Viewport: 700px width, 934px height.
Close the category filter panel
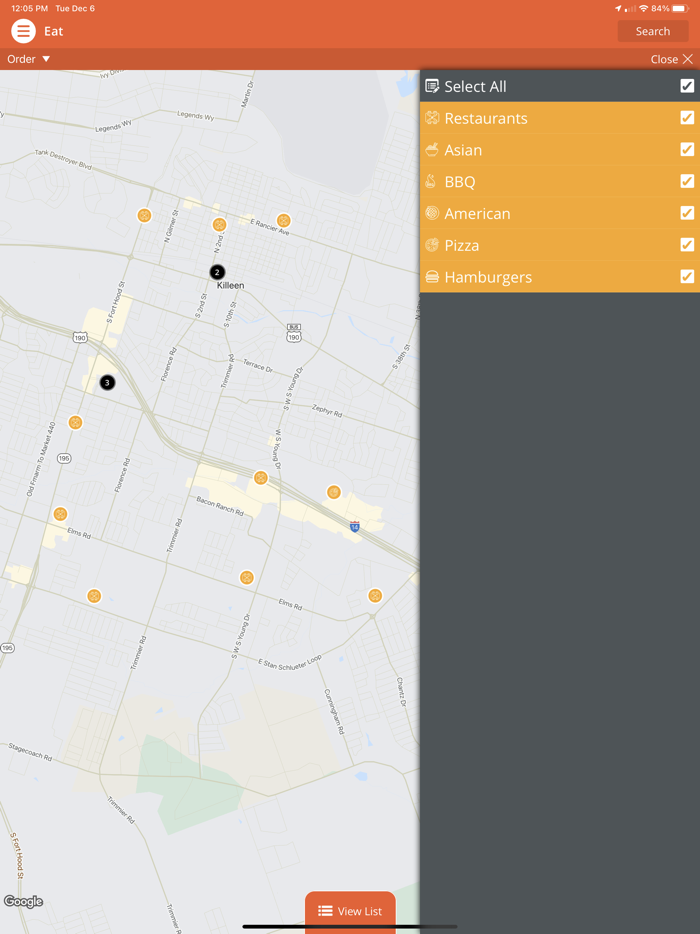point(671,59)
